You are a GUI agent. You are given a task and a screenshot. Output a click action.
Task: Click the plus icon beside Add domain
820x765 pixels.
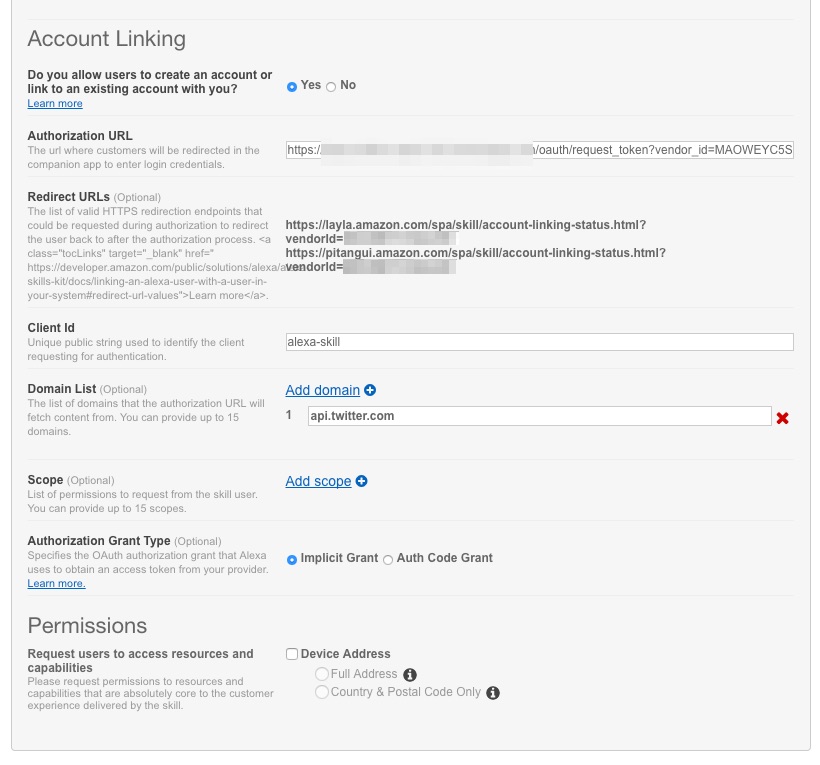pos(370,390)
